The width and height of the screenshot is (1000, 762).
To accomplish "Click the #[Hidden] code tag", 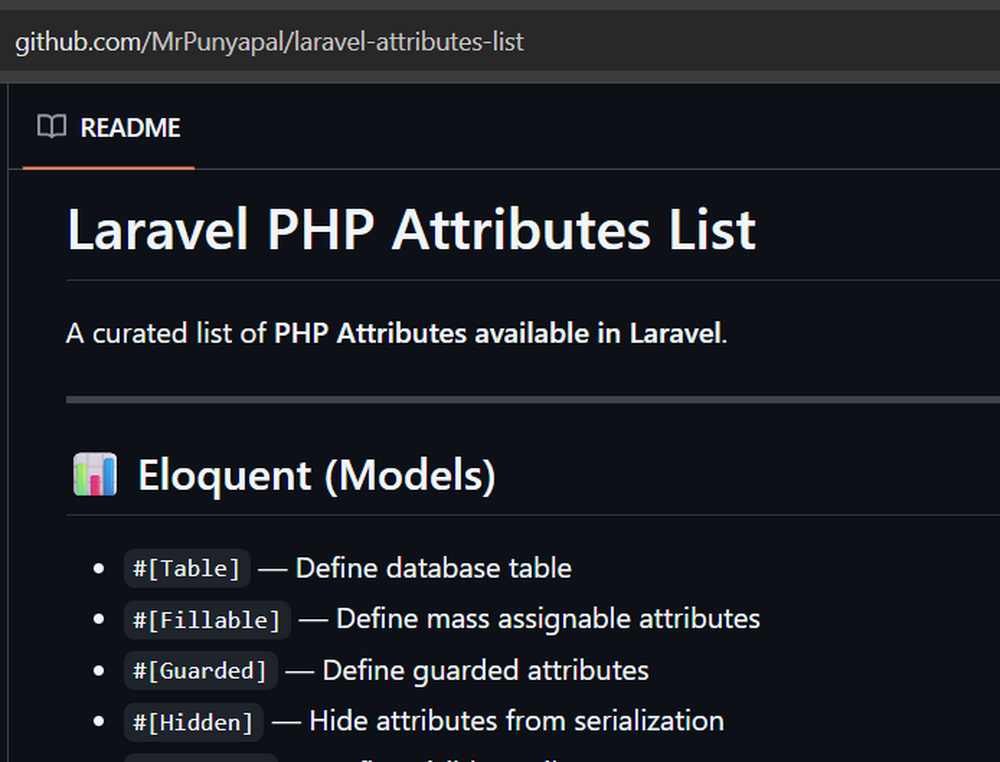I will click(194, 722).
